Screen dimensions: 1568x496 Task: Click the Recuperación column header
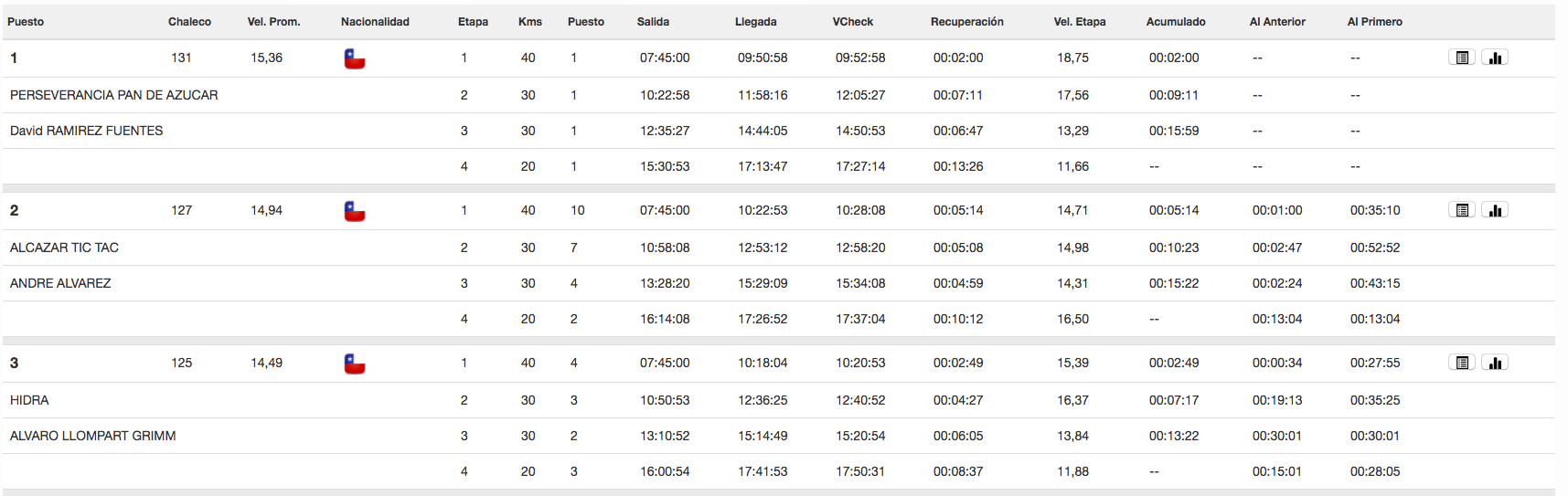click(x=966, y=22)
